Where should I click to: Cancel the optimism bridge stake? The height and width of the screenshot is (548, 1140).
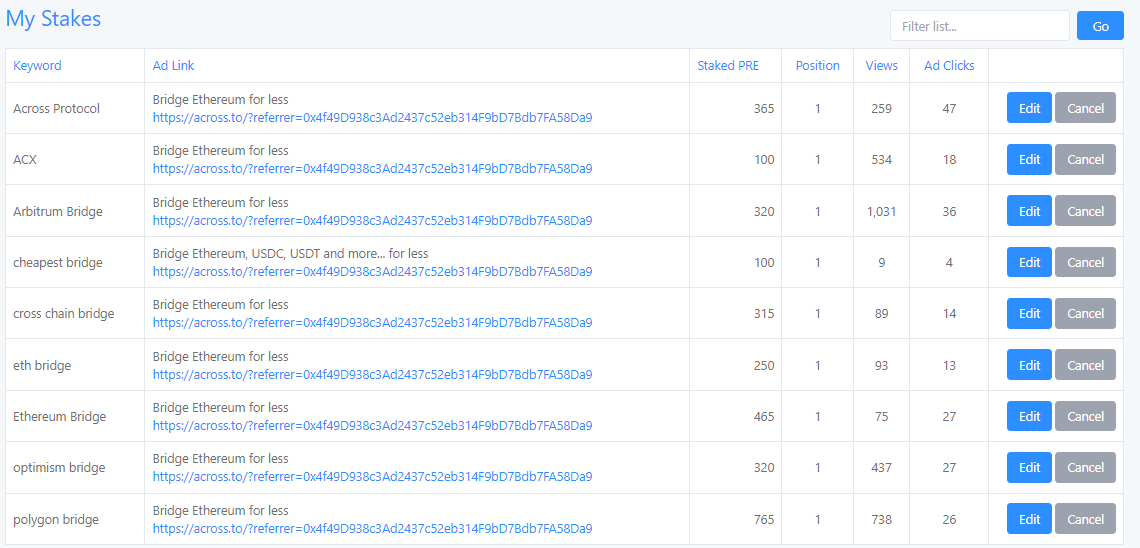[x=1085, y=467]
